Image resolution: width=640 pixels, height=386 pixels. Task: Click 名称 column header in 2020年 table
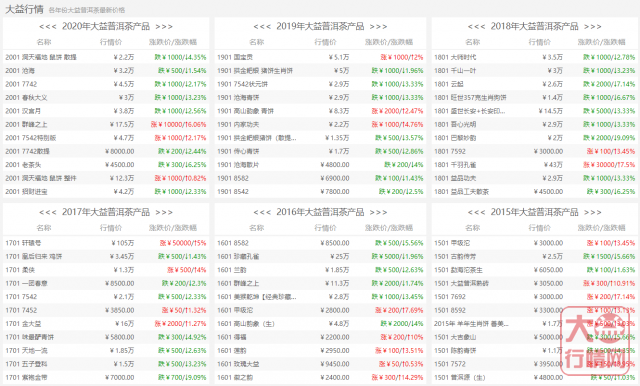(x=44, y=42)
